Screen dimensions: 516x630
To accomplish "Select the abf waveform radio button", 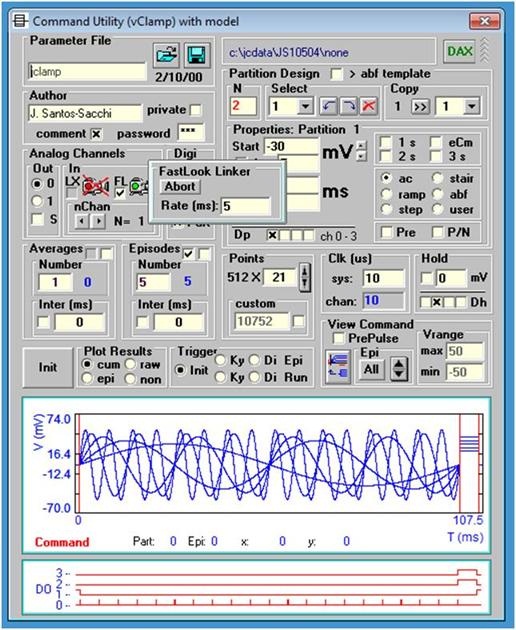I will pos(438,194).
